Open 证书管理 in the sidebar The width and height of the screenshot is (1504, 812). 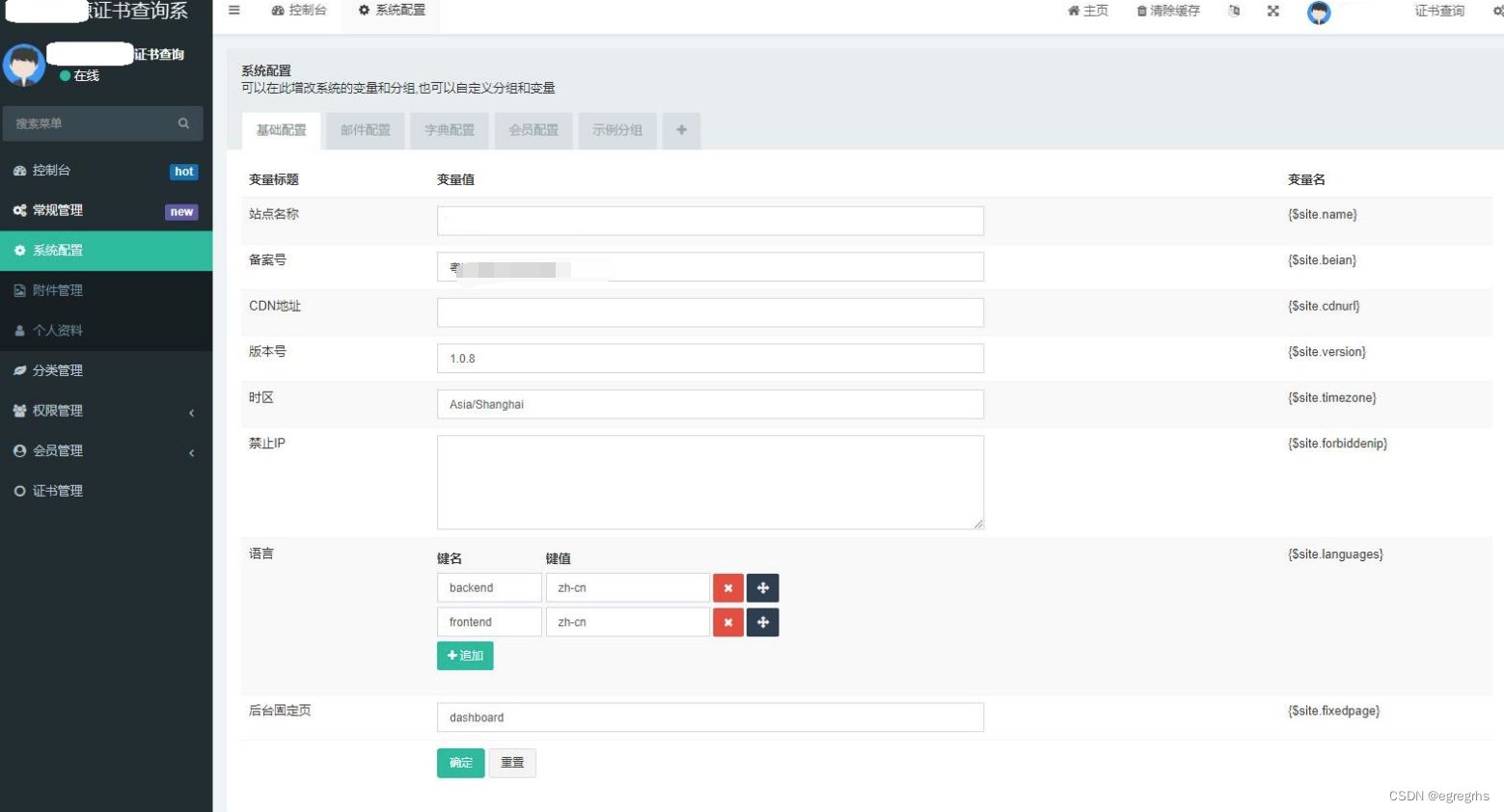tap(58, 491)
